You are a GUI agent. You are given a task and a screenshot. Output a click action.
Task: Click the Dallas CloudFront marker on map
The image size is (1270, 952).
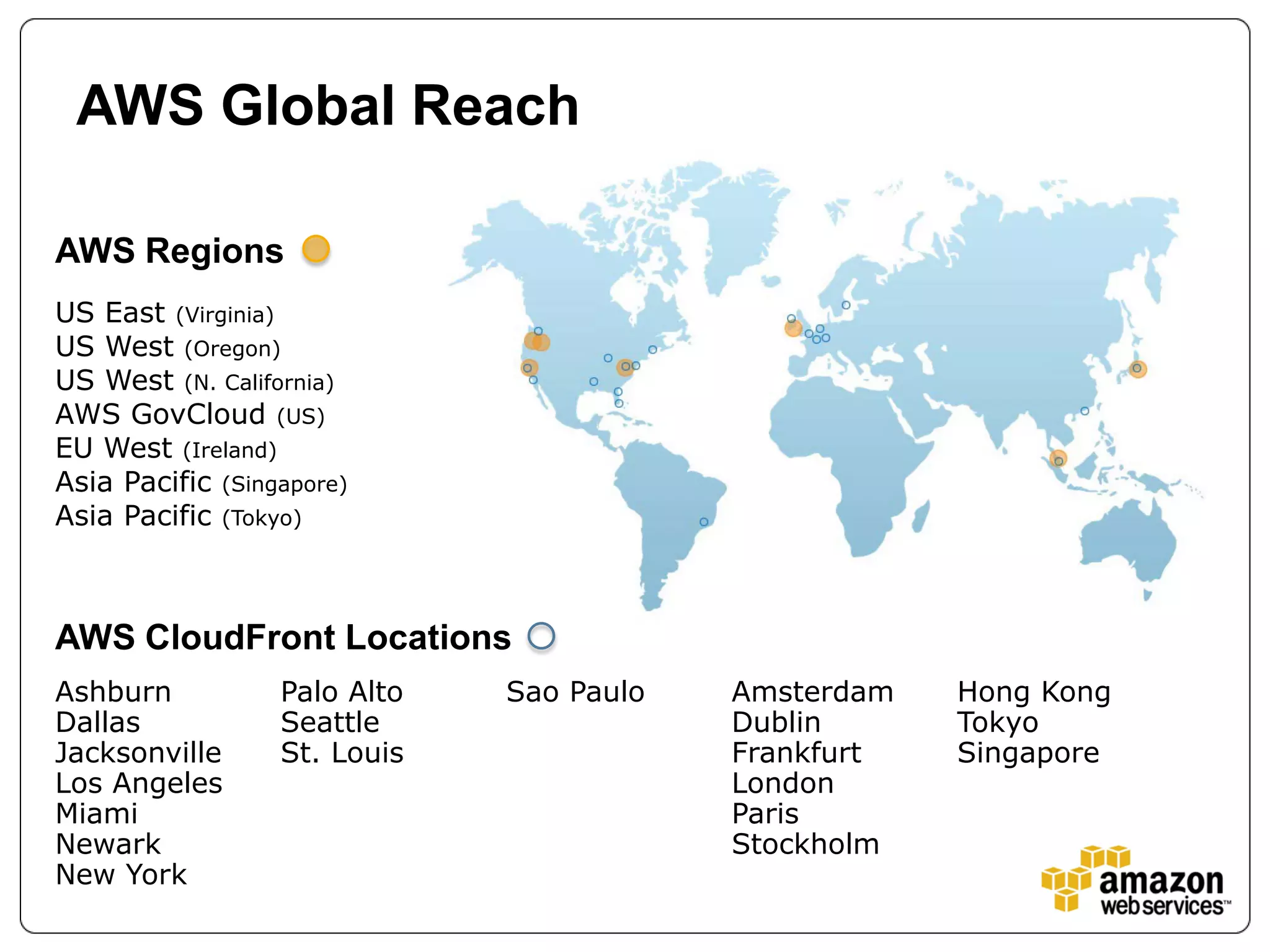point(593,382)
